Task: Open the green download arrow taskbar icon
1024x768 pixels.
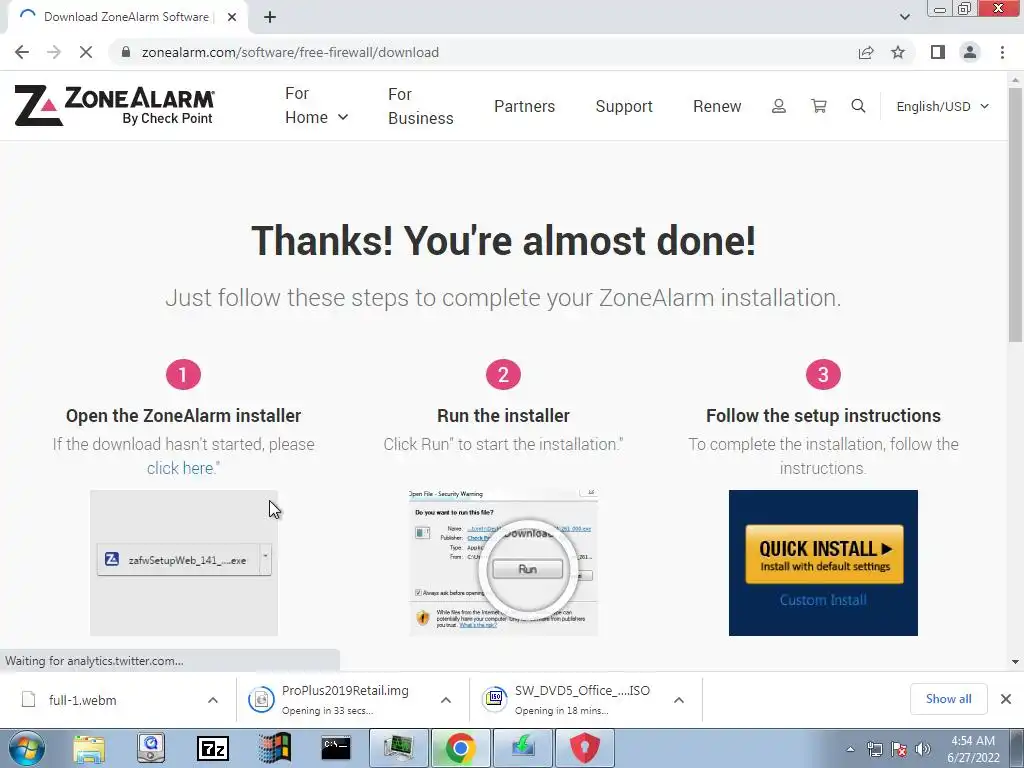Action: point(522,748)
